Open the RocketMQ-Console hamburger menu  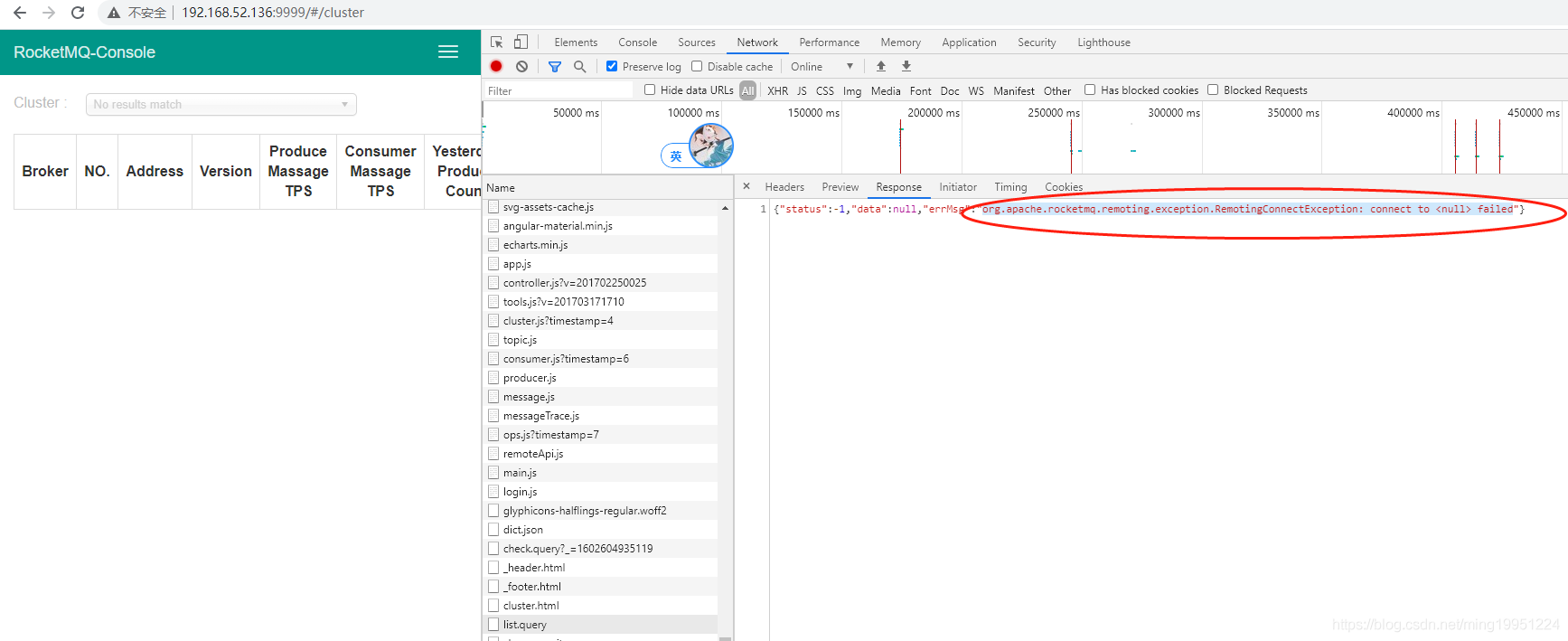click(448, 52)
